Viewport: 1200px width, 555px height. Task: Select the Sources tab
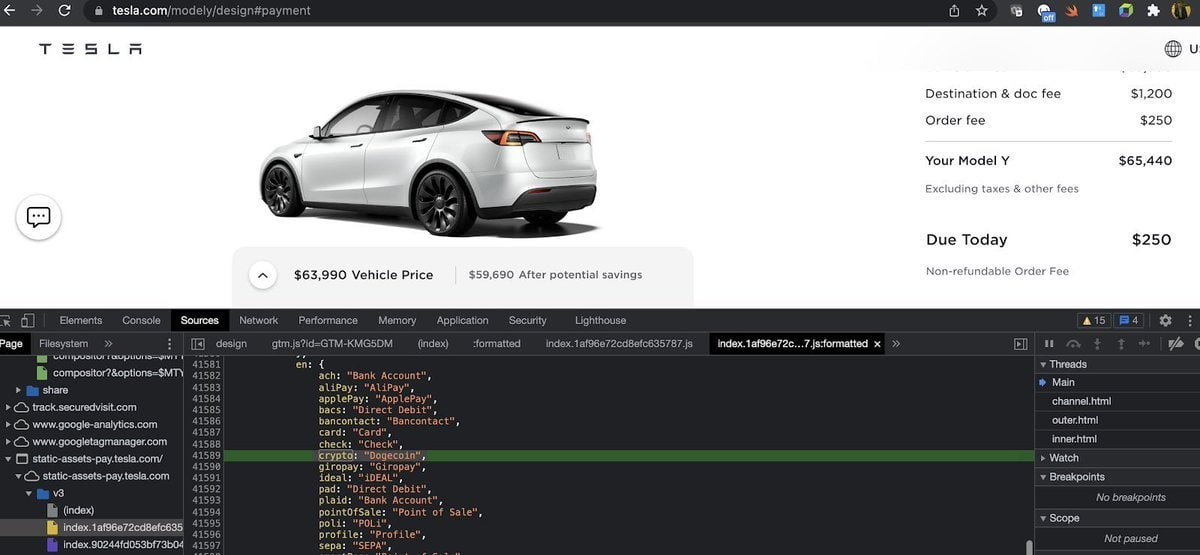click(200, 321)
